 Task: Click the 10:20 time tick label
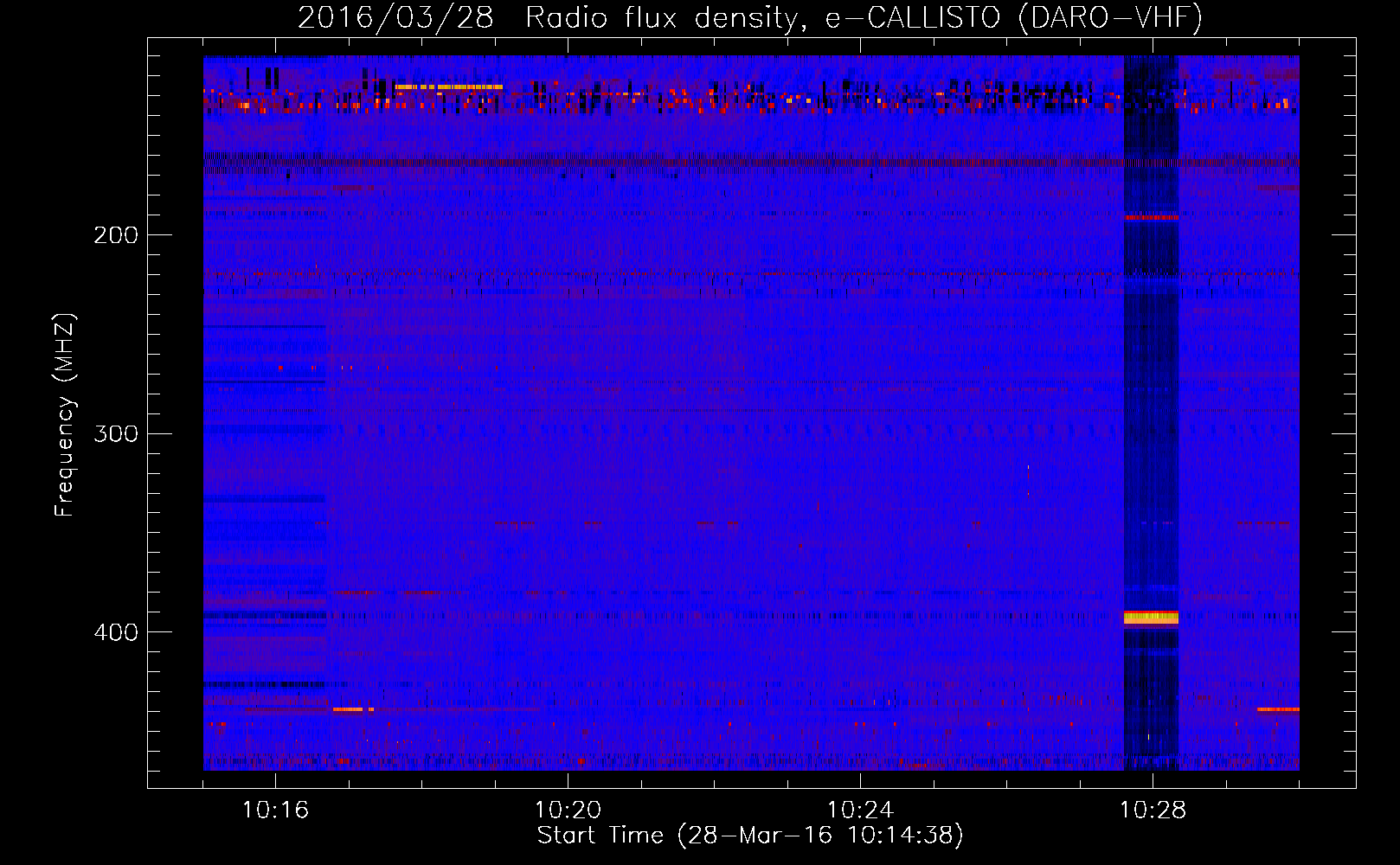click(x=568, y=811)
